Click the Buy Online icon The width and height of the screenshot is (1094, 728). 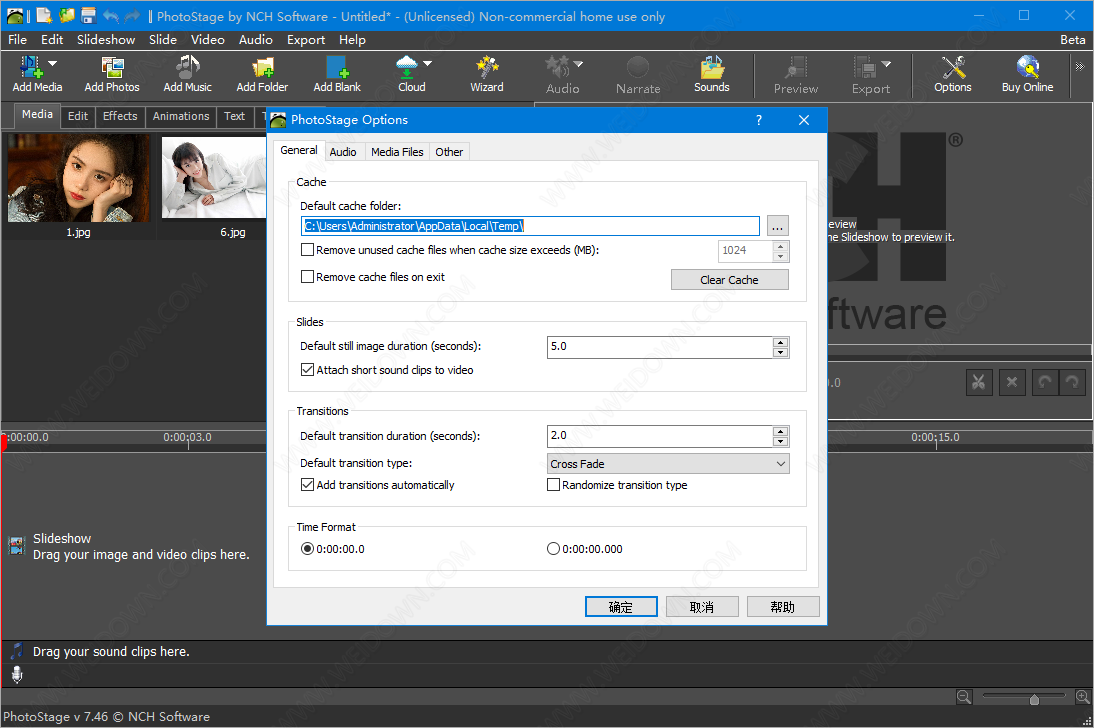pyautogui.click(x=1027, y=67)
